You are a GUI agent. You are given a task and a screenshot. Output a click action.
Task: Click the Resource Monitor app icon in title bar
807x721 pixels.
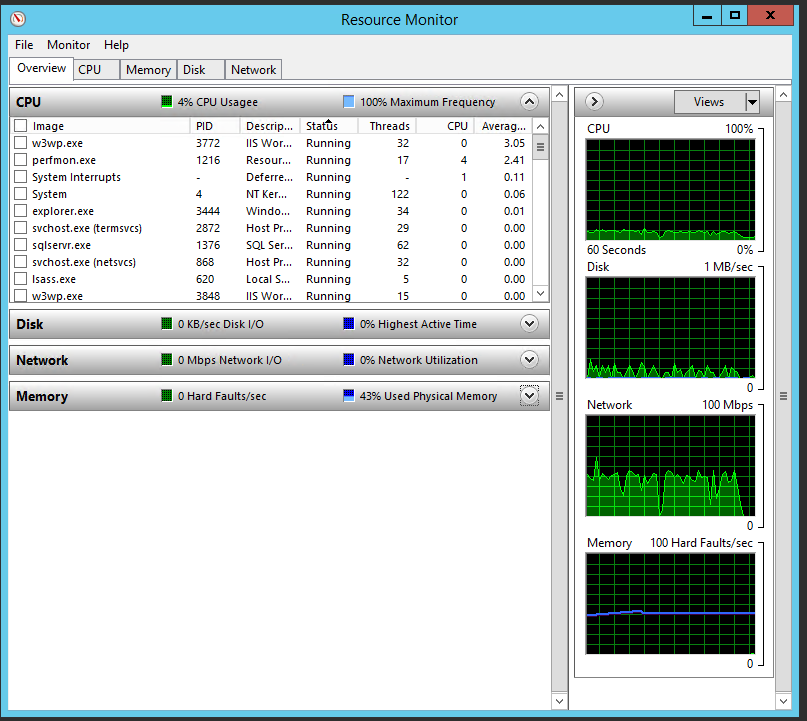click(x=18, y=19)
